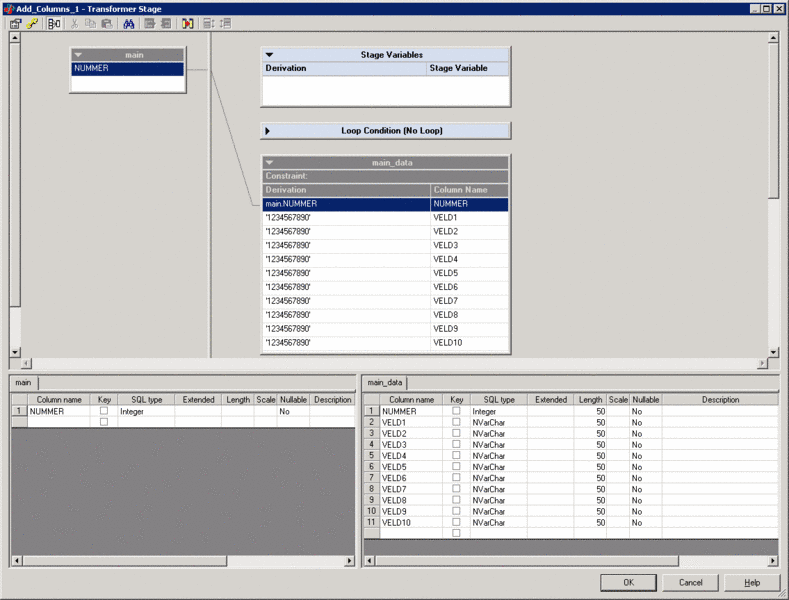
Task: Click the Stage Variable column header
Action: click(467, 68)
